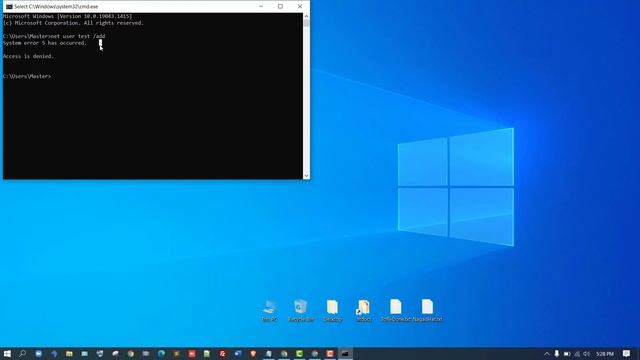Screen dimensions: 640x360
Task: Open File Explorer from the taskbar
Action: 69,353
